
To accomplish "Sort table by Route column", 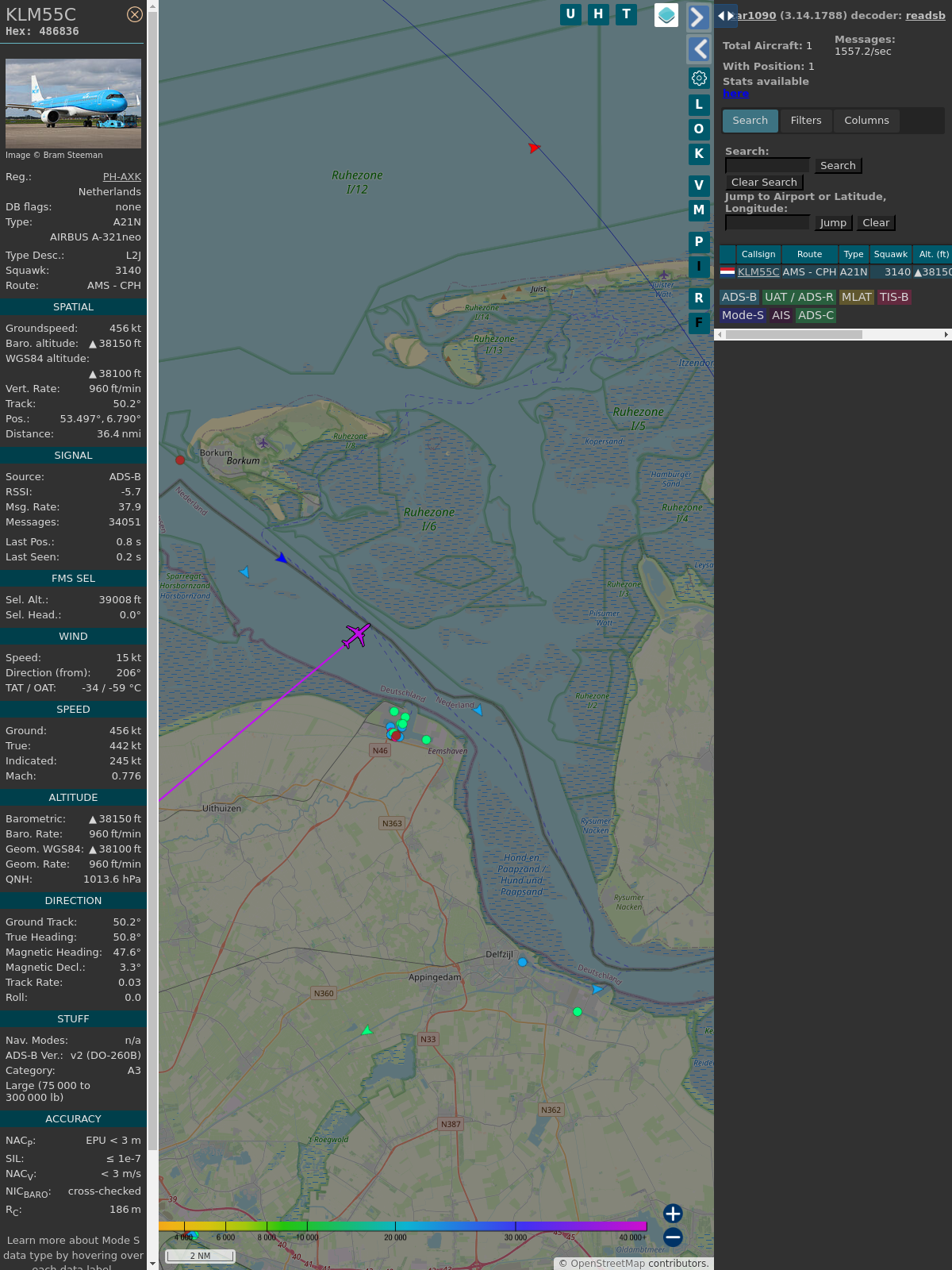I will tap(809, 254).
